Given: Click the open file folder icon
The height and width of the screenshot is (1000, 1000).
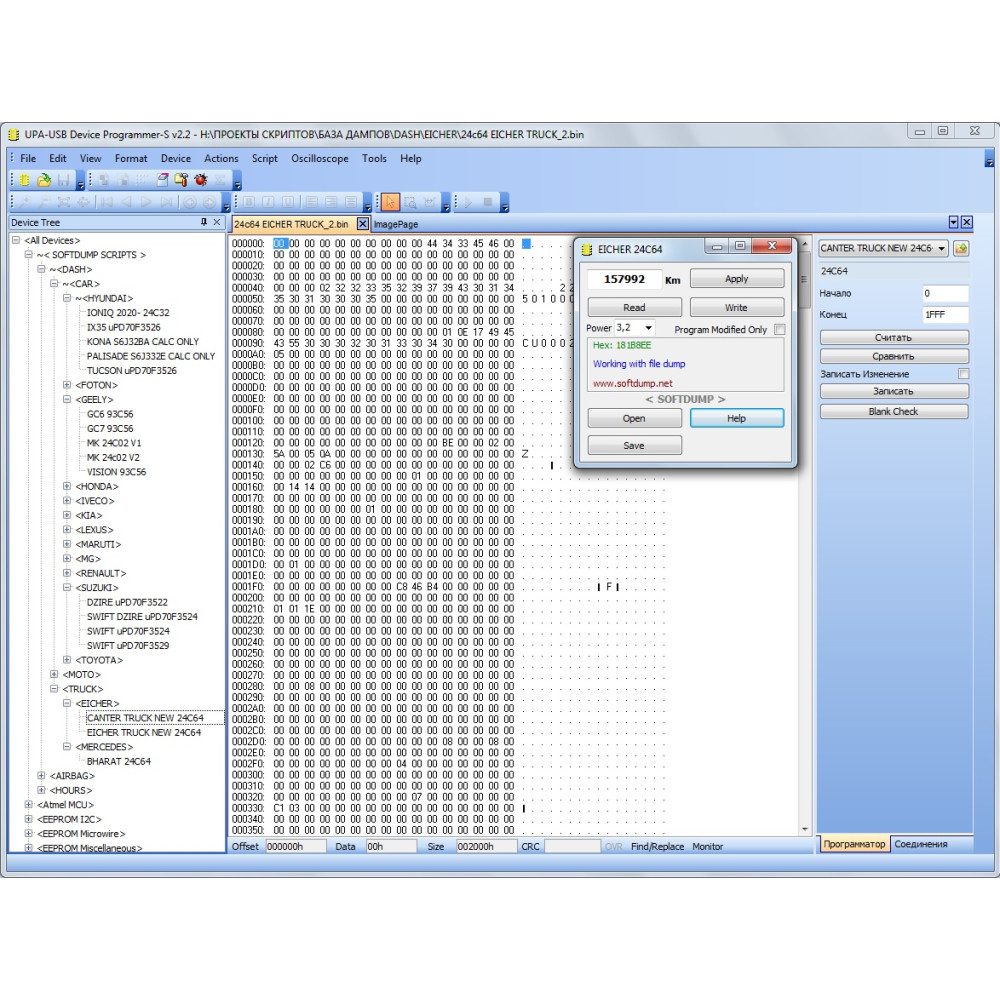Looking at the screenshot, I should [x=43, y=180].
